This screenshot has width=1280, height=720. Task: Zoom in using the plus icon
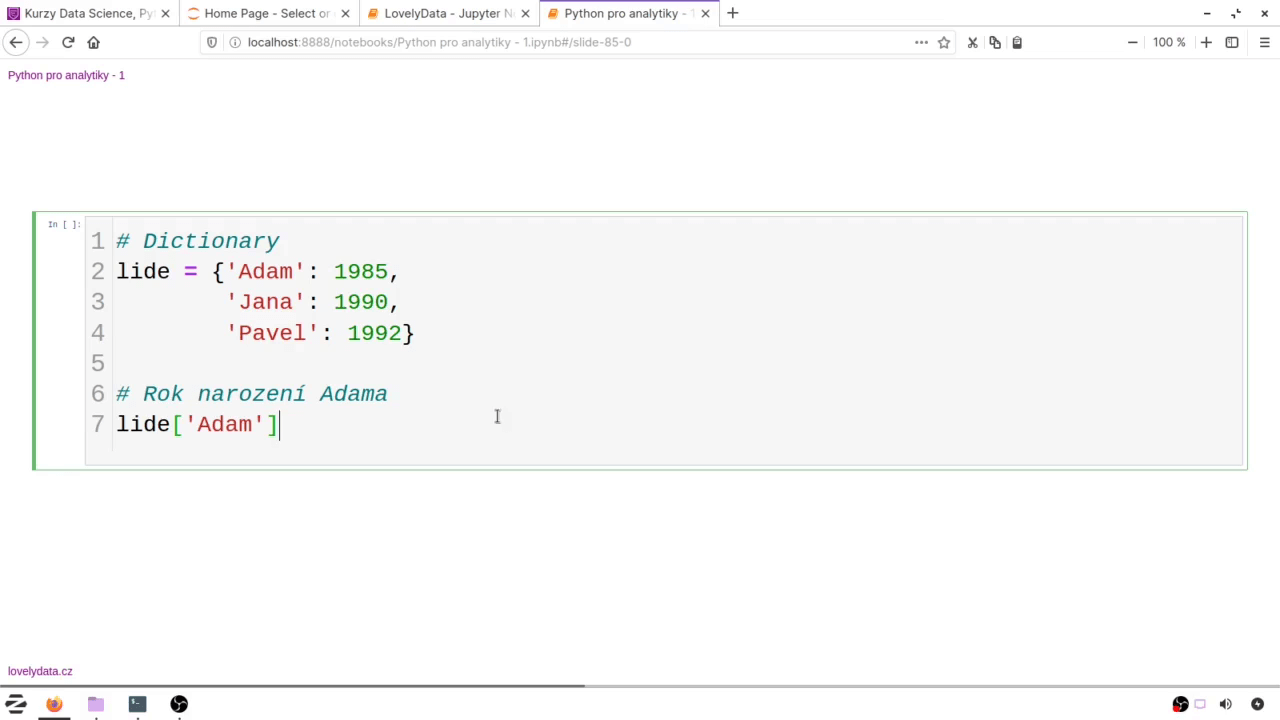tap(1206, 42)
